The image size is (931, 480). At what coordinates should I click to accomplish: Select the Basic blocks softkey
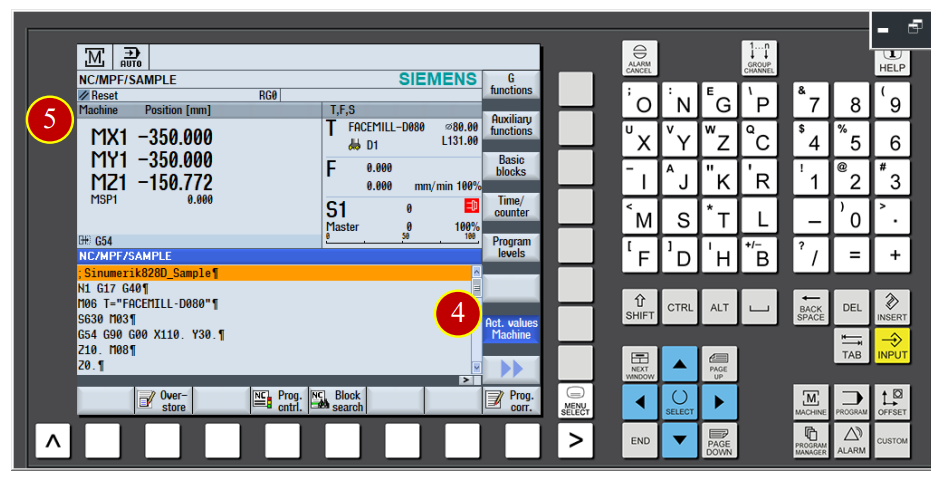click(511, 166)
